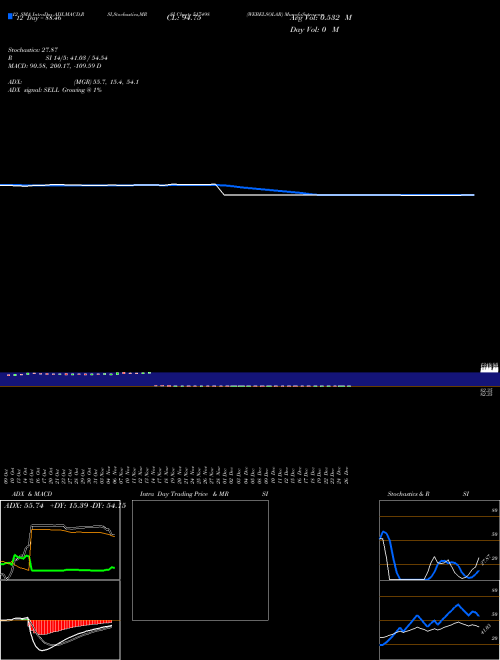Select 'ADX: 55.74 +DY: 15.39 -DY: 54.15' readout

coord(65,506)
